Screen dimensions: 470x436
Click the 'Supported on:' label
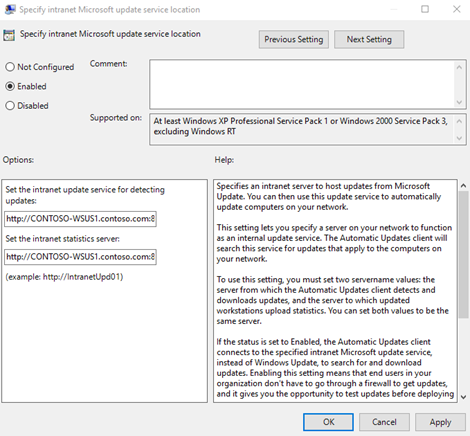click(116, 118)
